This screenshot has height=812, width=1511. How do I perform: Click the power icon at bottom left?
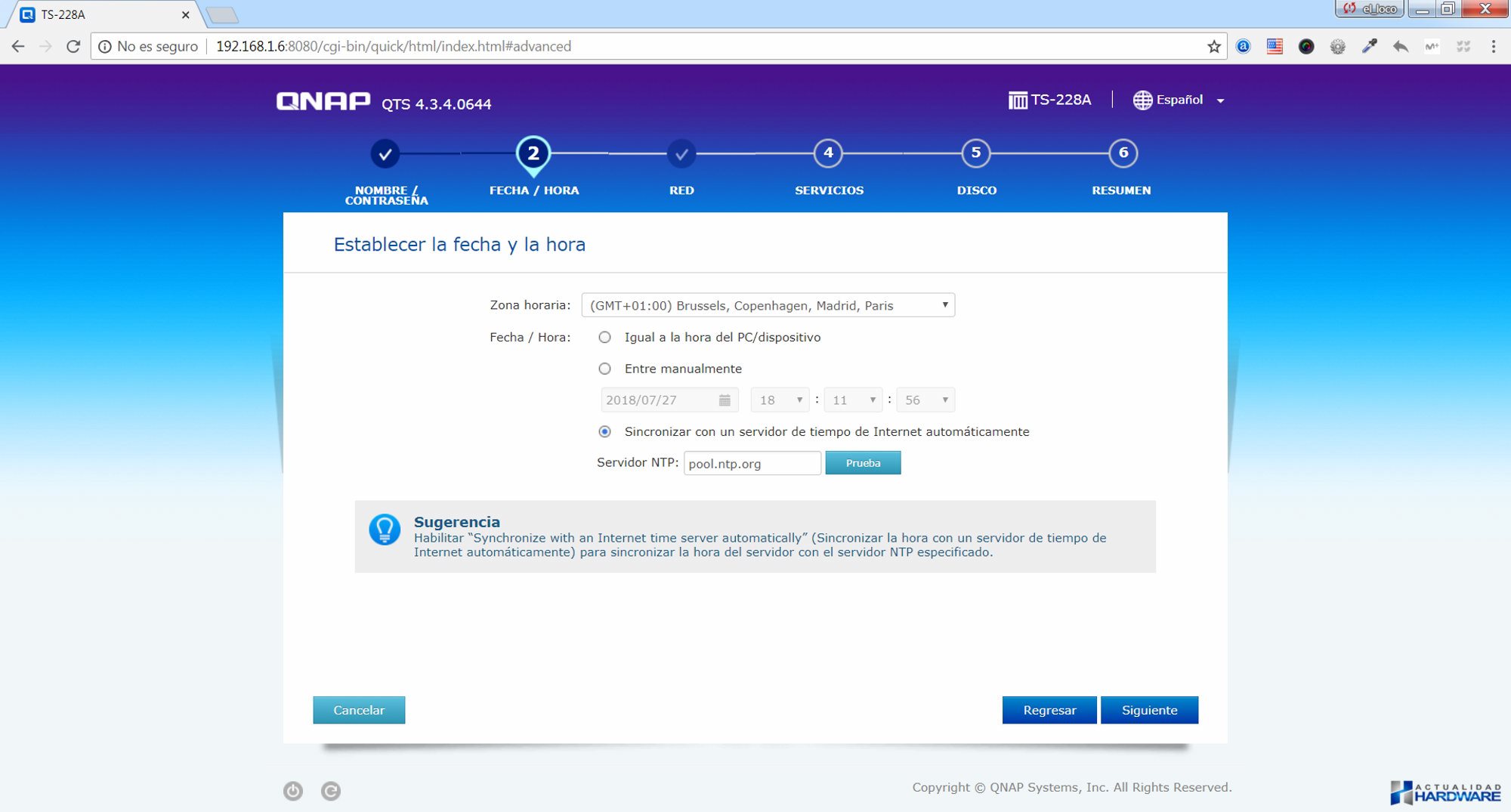pyautogui.click(x=293, y=791)
